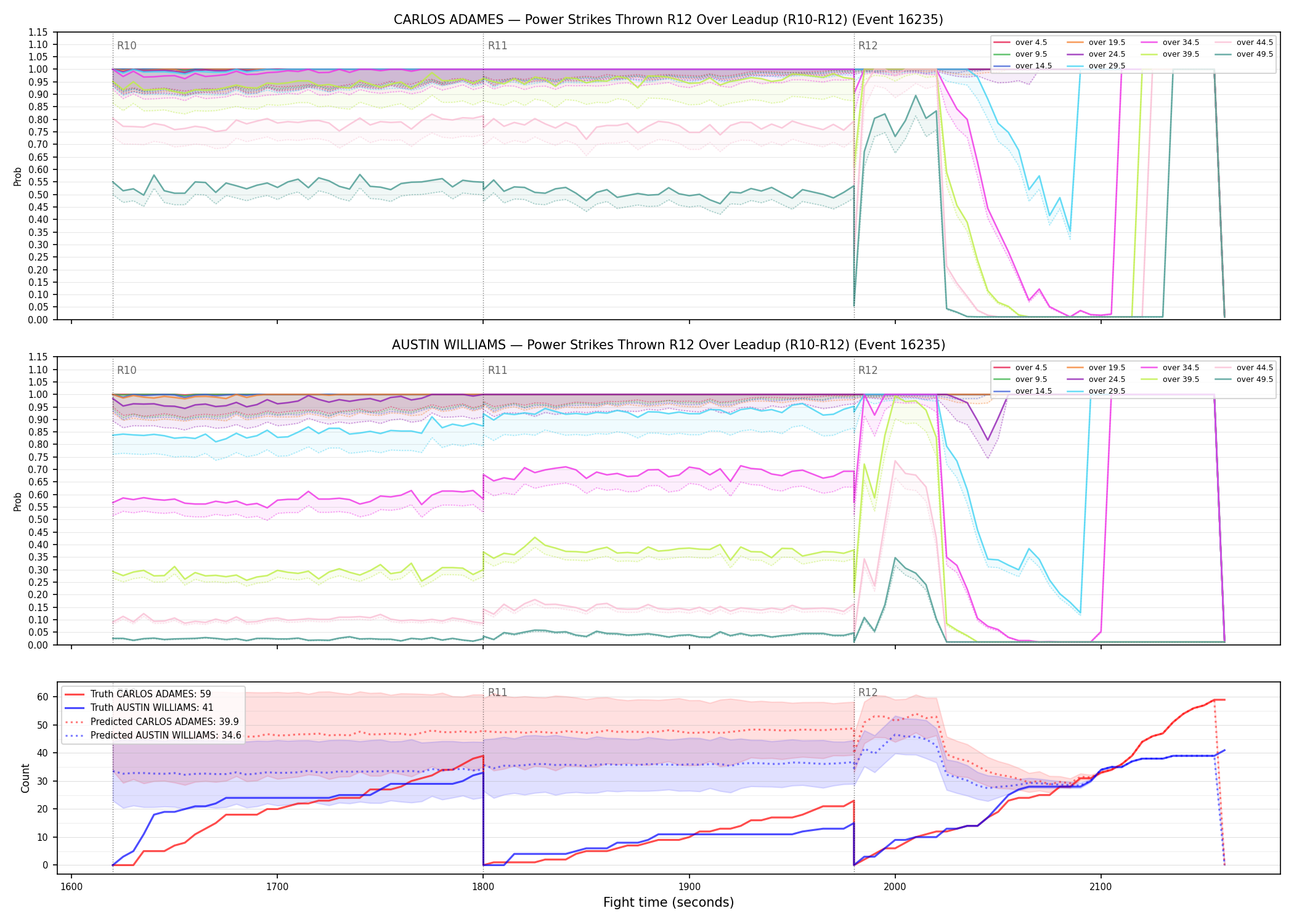This screenshot has width=1294, height=924.
Task: Select the R11 round marker in Austin Williams chart
Action: tap(497, 370)
